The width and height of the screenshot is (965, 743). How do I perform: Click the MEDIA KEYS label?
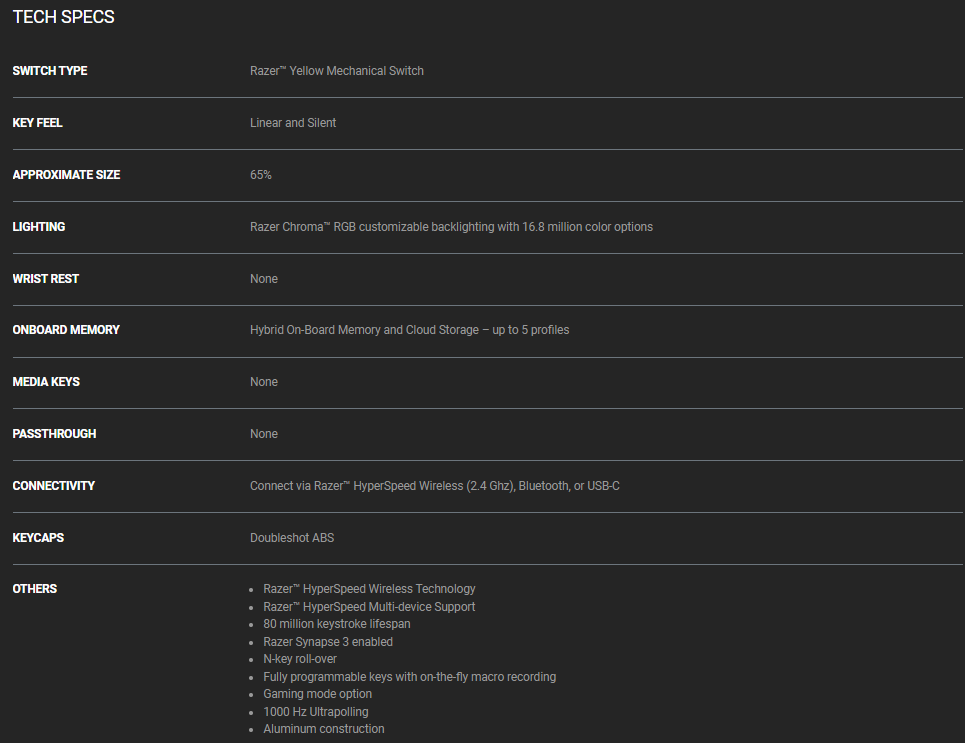pyautogui.click(x=46, y=382)
